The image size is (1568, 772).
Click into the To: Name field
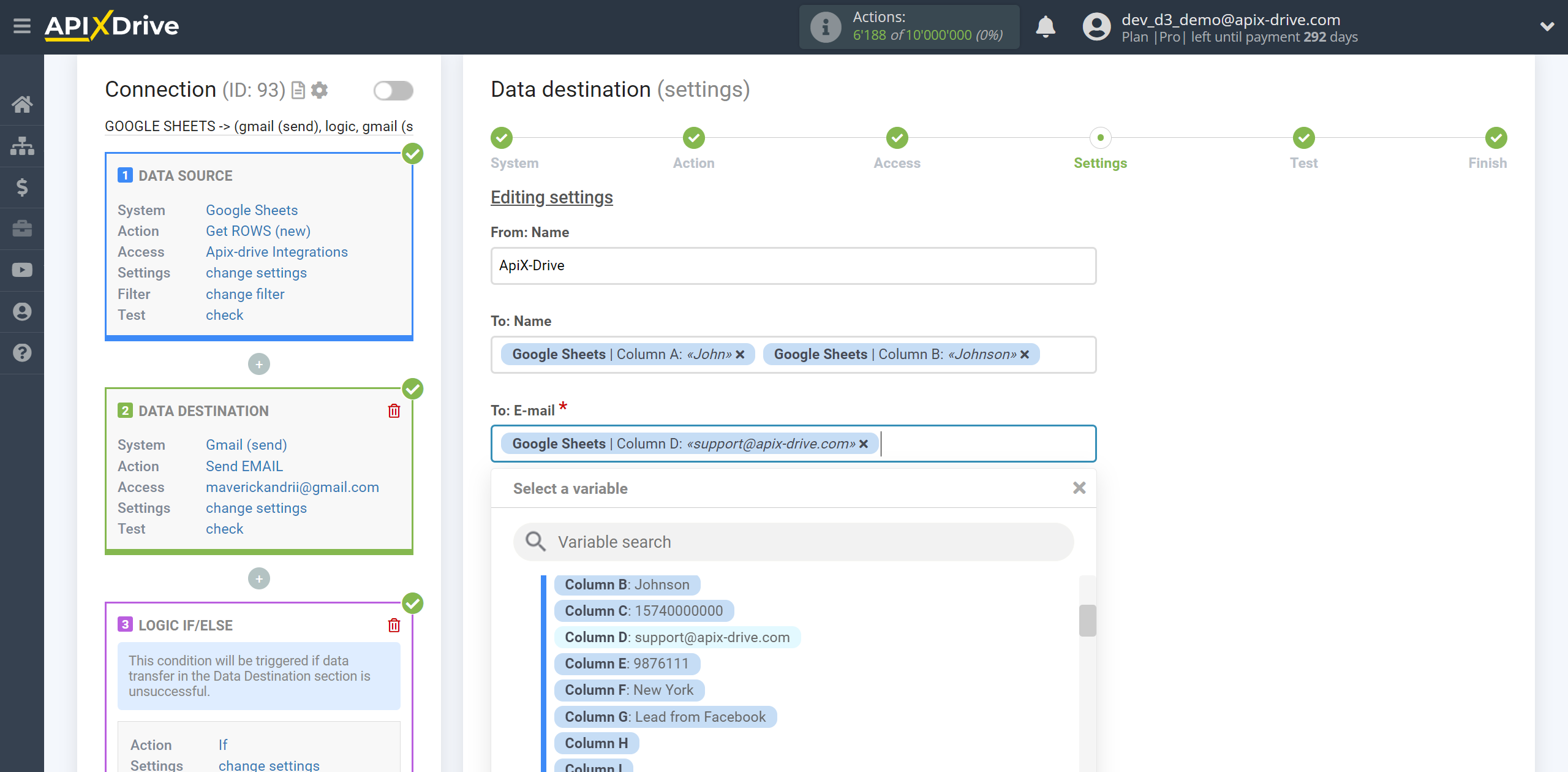click(x=793, y=355)
